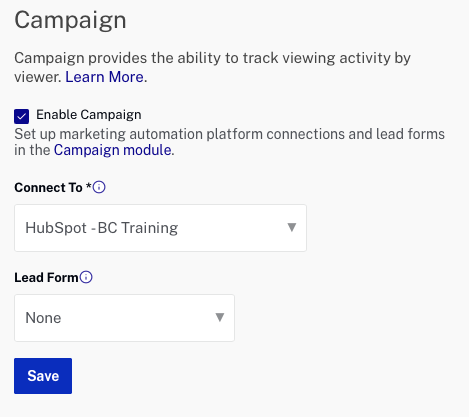Click the white Save button text
The image size is (469, 417).
click(43, 376)
